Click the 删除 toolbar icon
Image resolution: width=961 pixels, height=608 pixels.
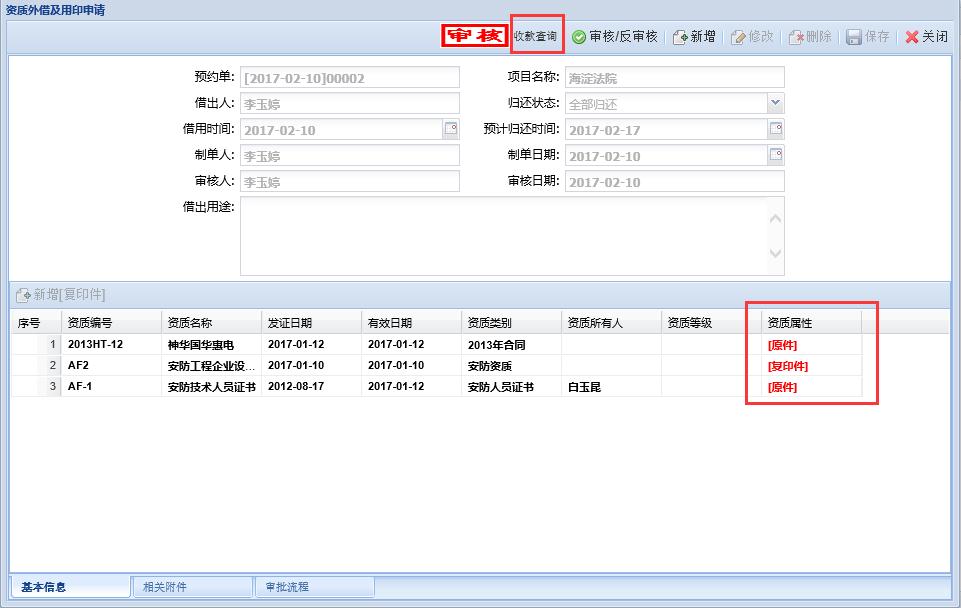pos(797,37)
